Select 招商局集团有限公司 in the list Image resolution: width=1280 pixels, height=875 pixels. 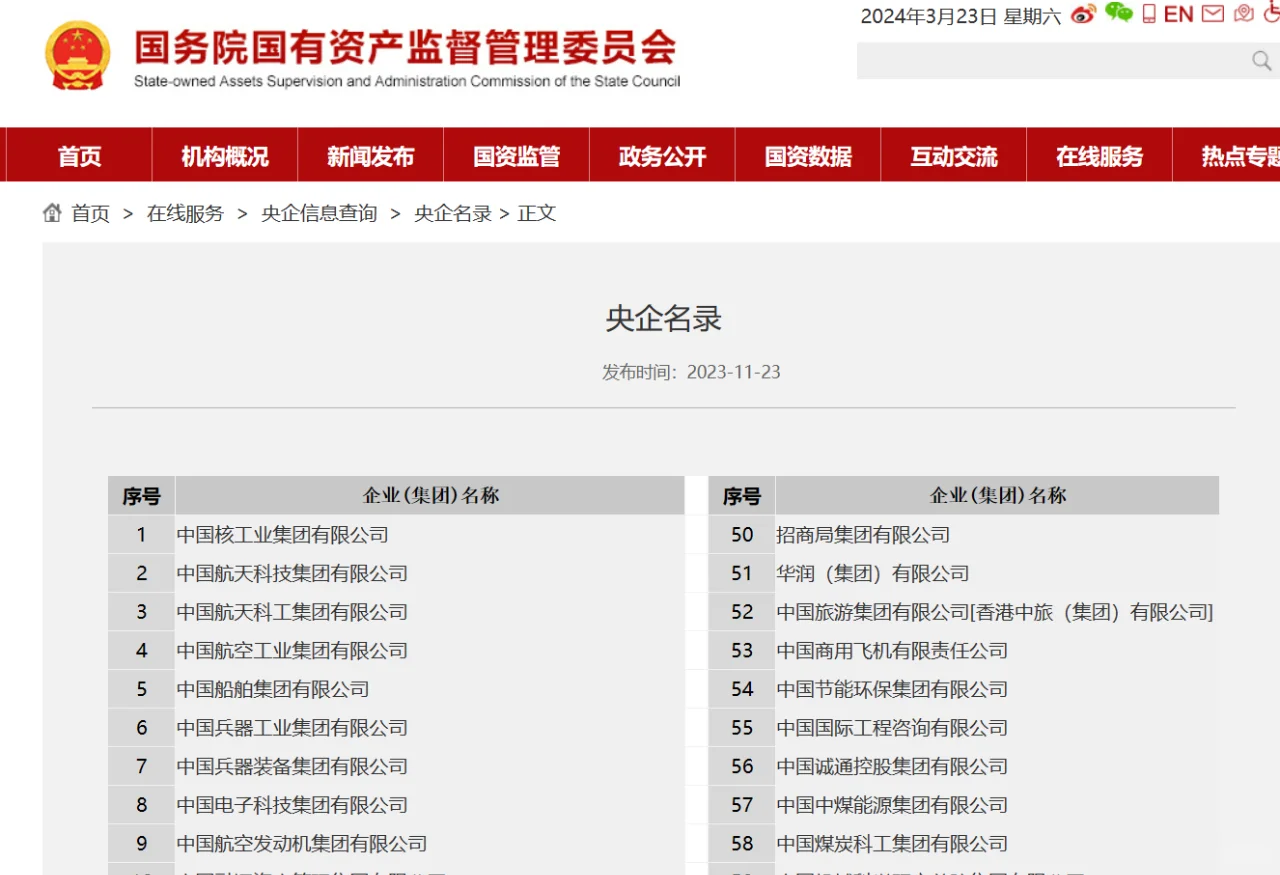[x=863, y=535]
